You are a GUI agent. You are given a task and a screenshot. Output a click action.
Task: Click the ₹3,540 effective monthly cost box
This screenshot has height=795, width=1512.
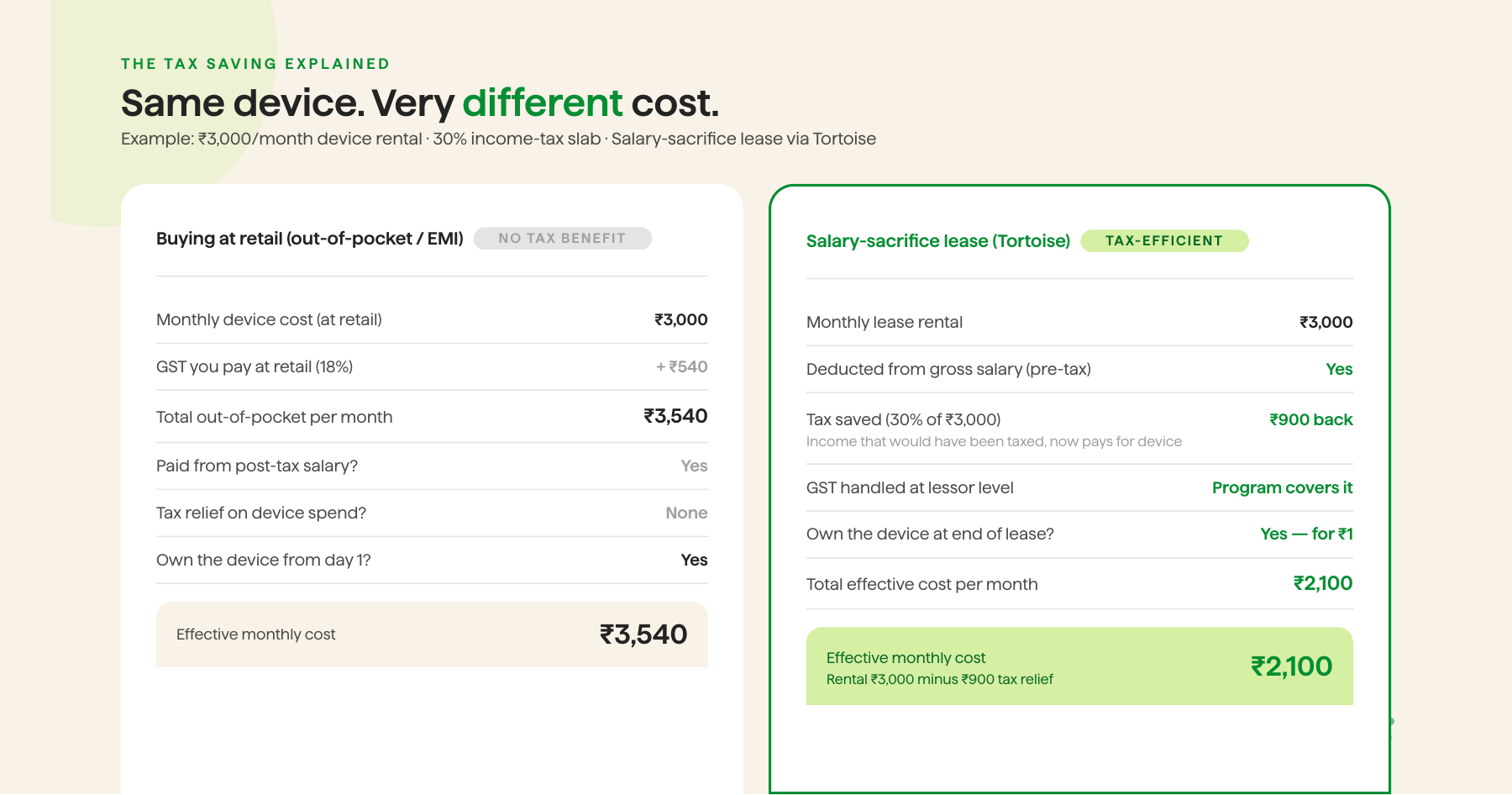[432, 634]
